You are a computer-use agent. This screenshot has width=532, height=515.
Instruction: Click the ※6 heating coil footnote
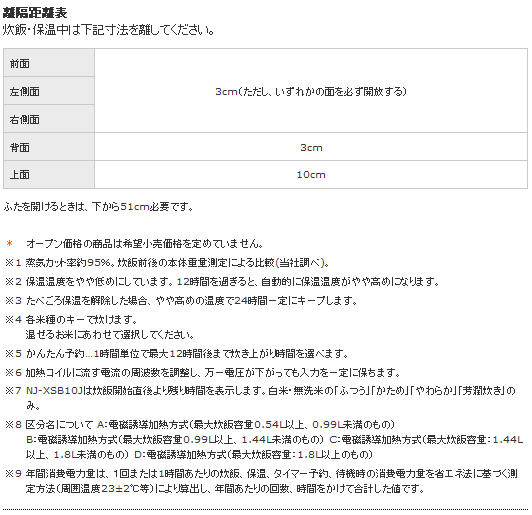[x=203, y=373]
